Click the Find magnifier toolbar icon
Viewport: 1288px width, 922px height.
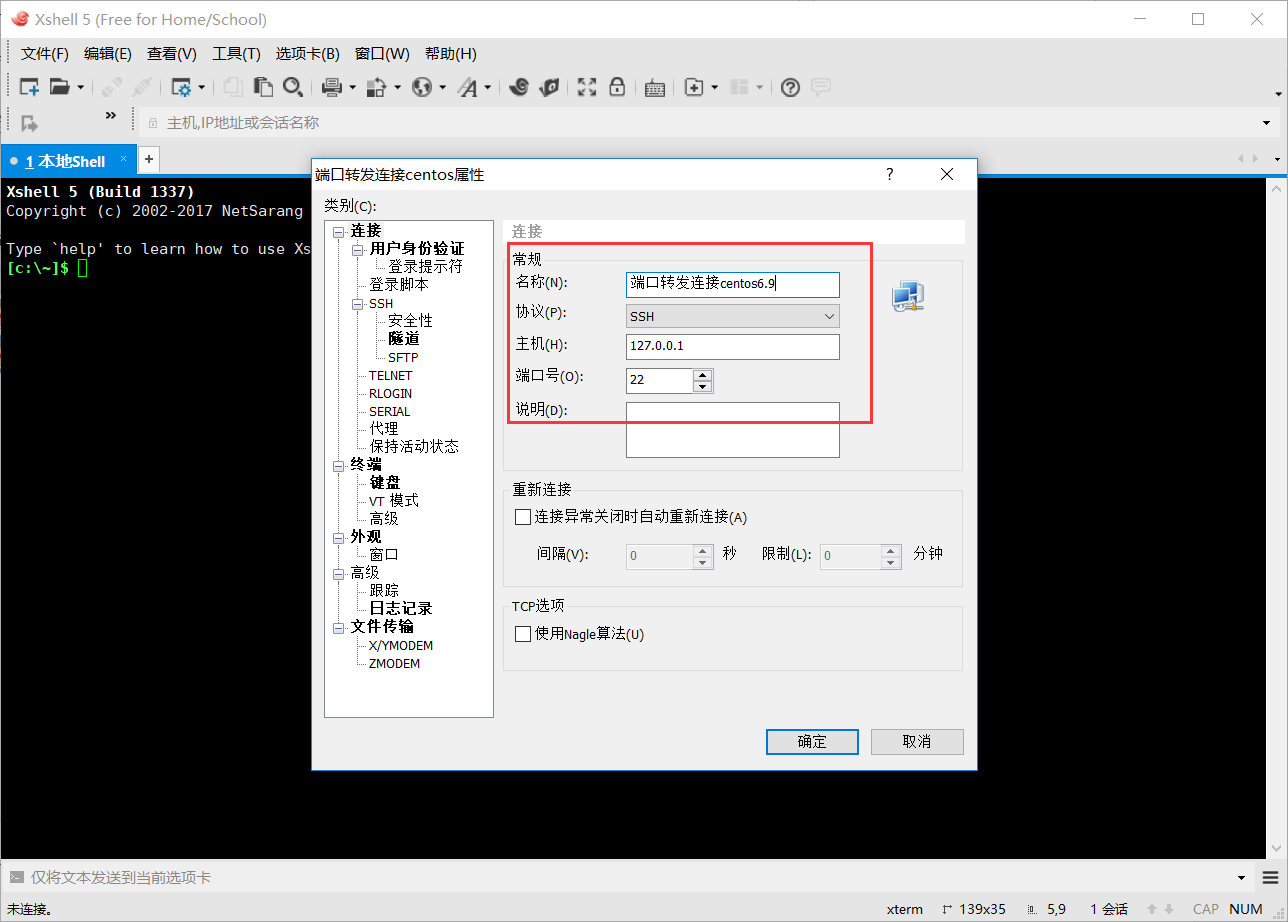[x=293, y=87]
